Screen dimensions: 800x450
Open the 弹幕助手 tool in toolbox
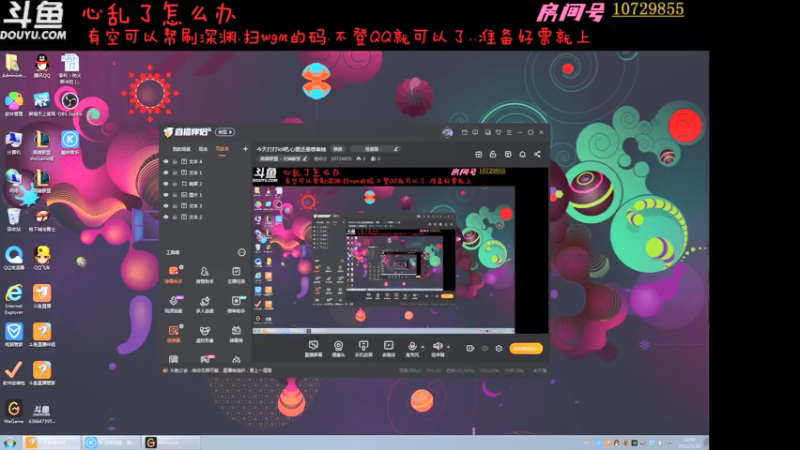(x=173, y=274)
